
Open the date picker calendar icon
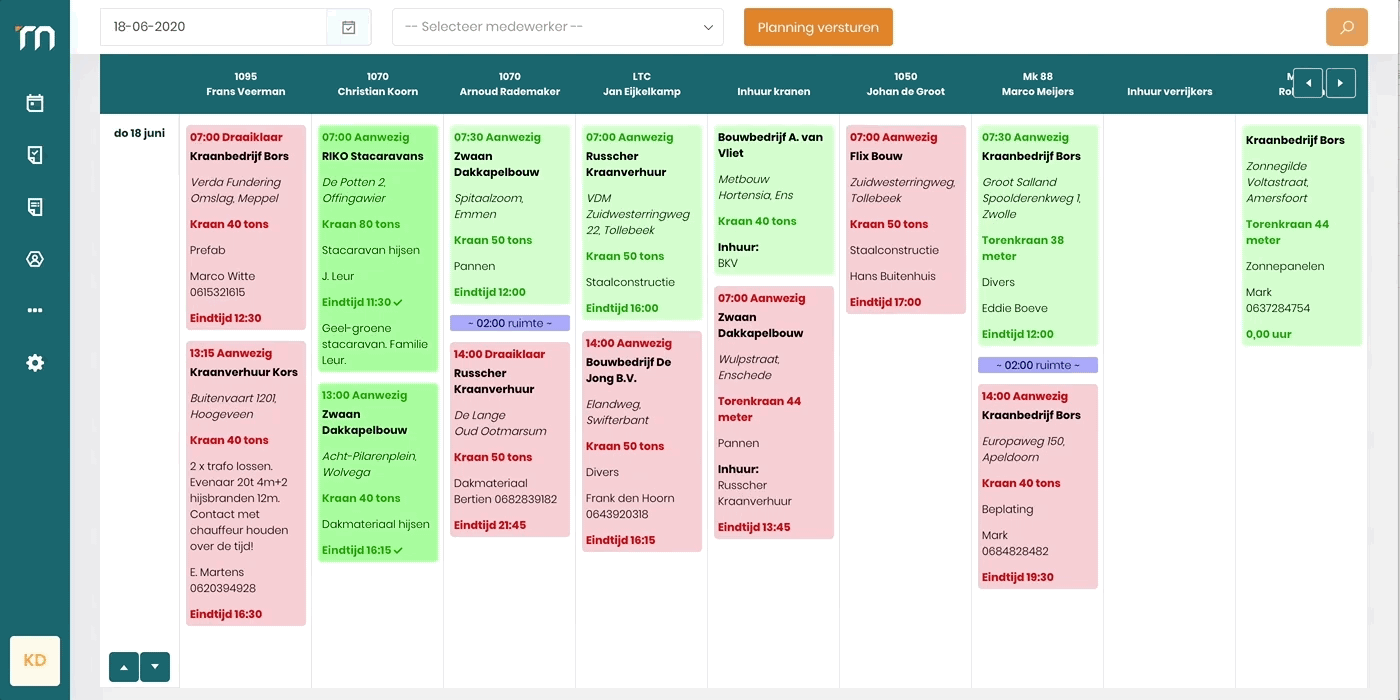(349, 27)
